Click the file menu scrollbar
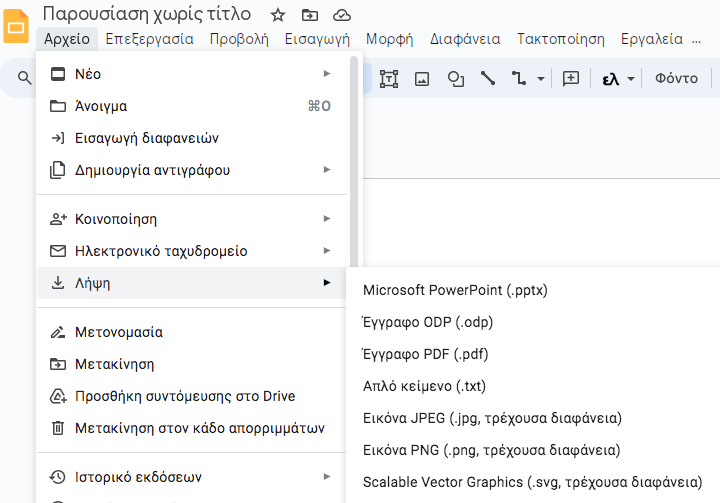Screen dimensions: 720x503 click(x=354, y=161)
